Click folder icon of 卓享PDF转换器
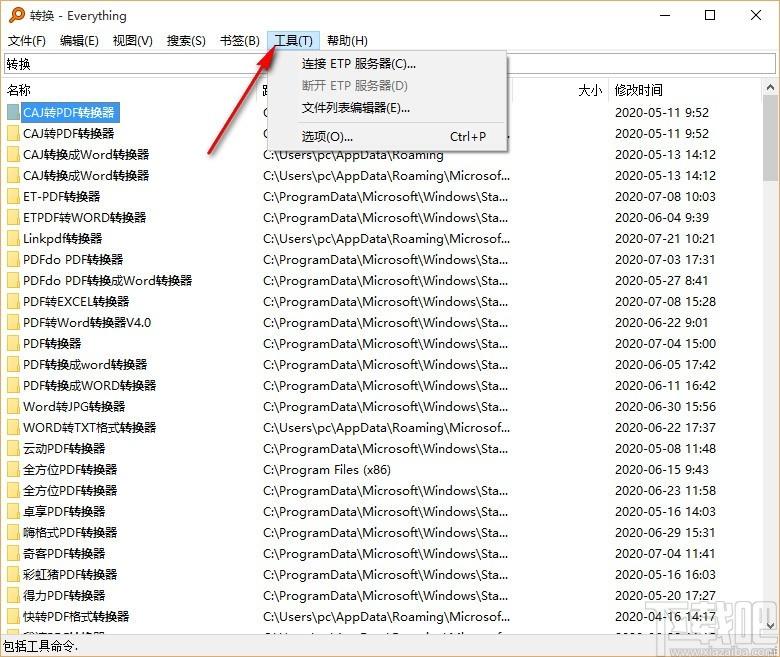Image resolution: width=780 pixels, height=657 pixels. [x=13, y=511]
